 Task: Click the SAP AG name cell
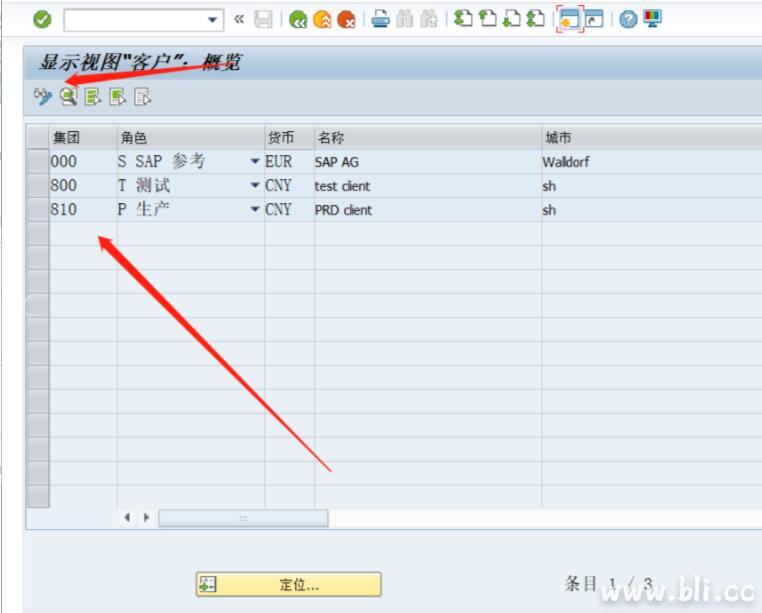428,161
